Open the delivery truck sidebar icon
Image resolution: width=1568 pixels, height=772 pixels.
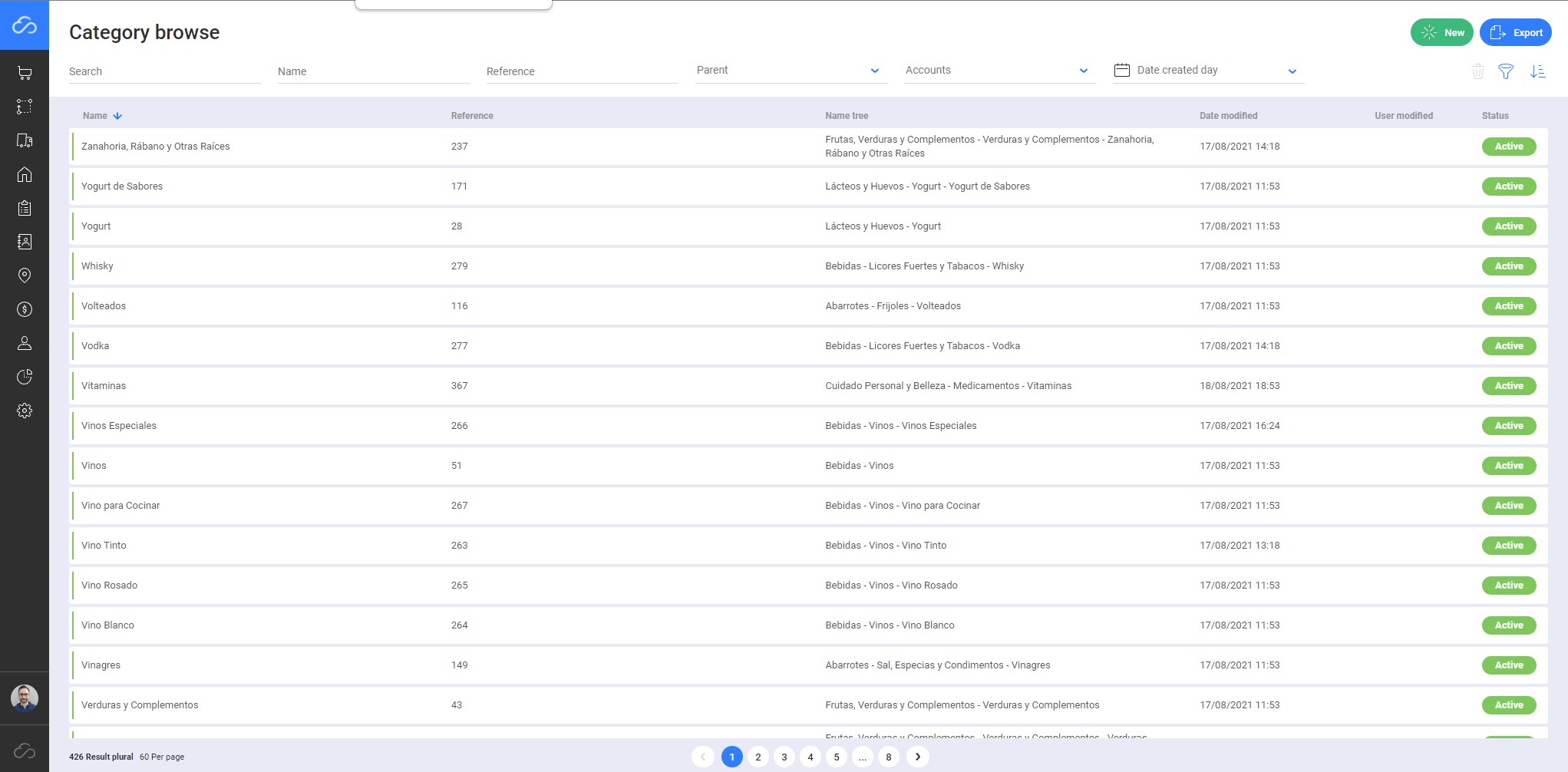[x=25, y=140]
